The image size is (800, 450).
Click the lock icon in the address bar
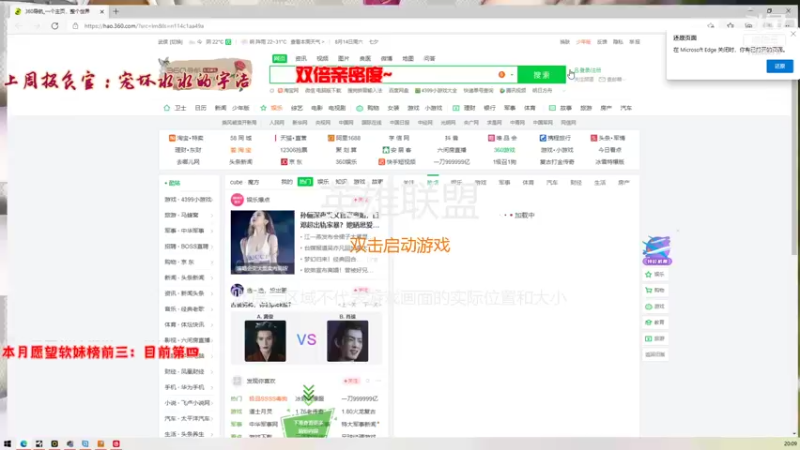[x=76, y=26]
